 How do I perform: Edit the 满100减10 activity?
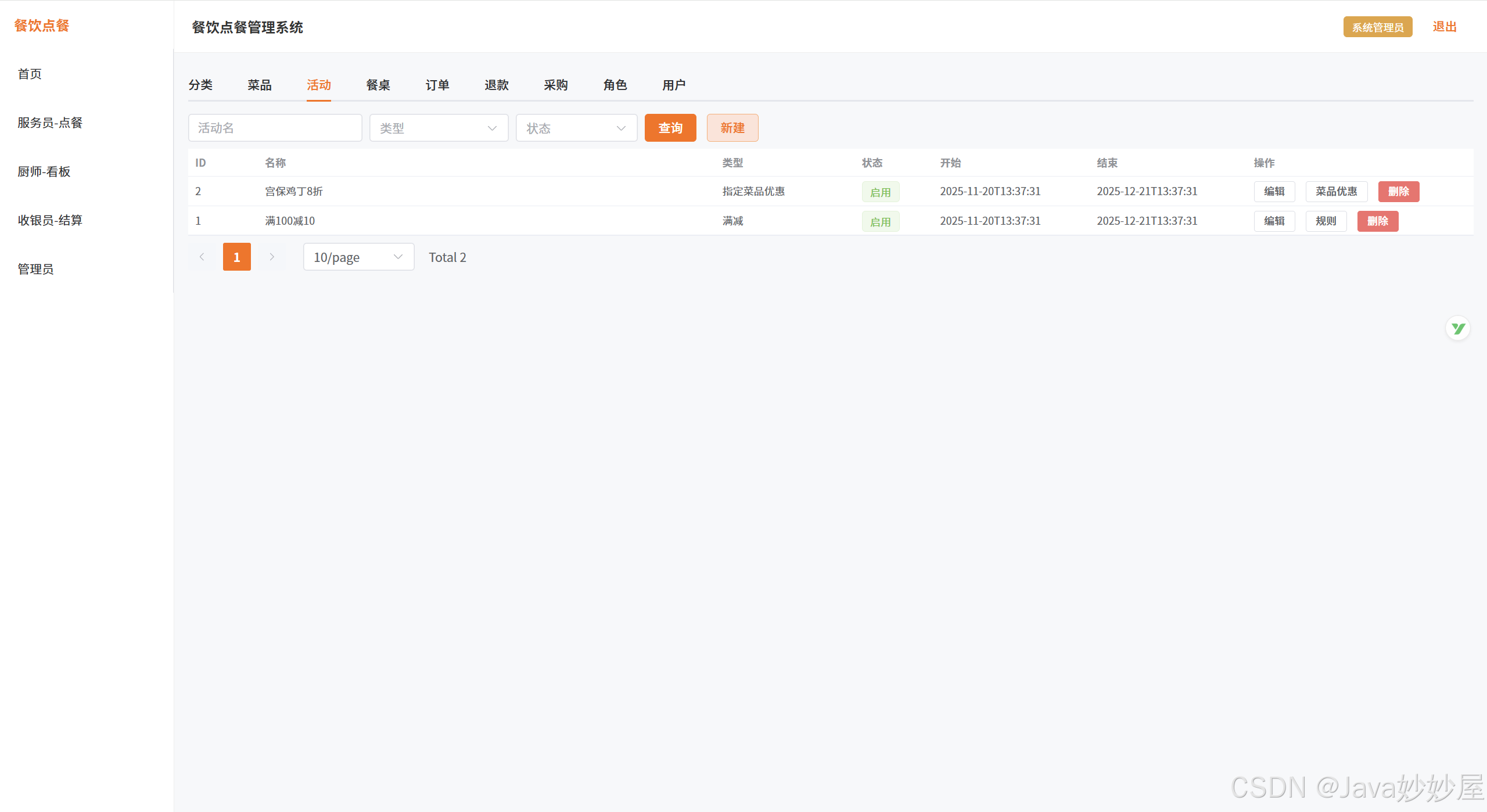tap(1274, 221)
